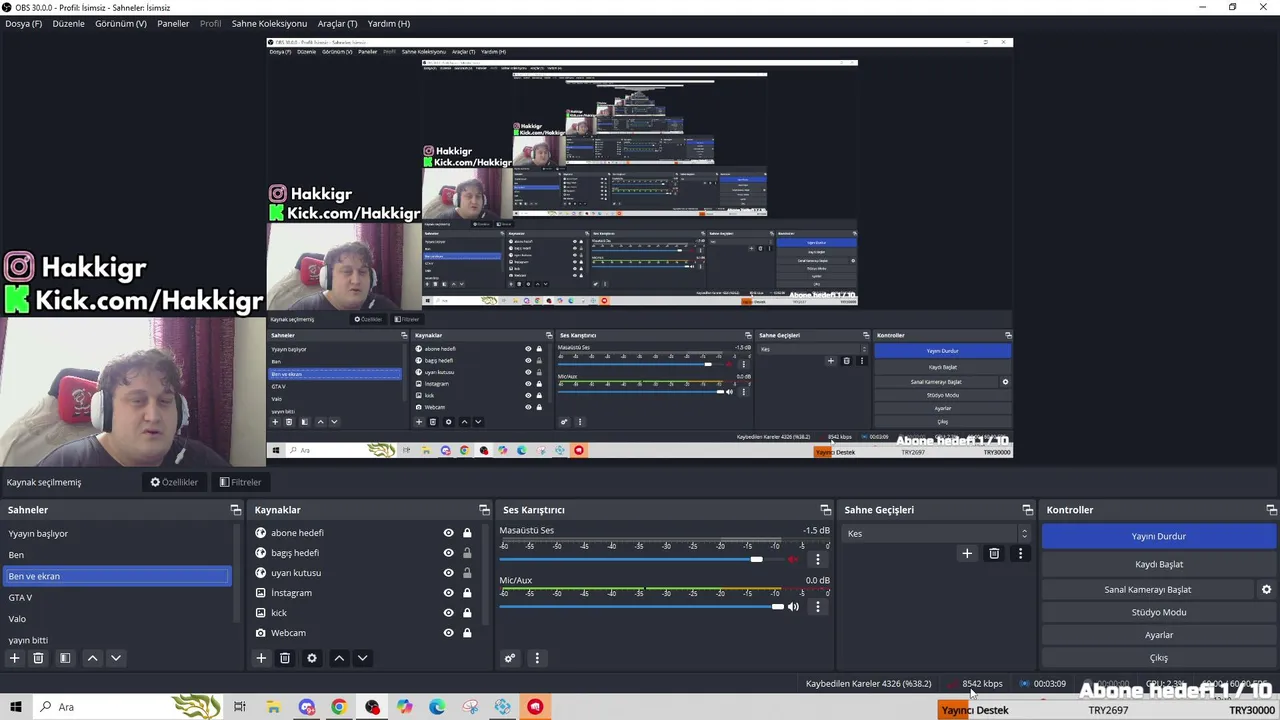This screenshot has width=1280, height=720.
Task: Hide the Instagram source
Action: pos(448,593)
